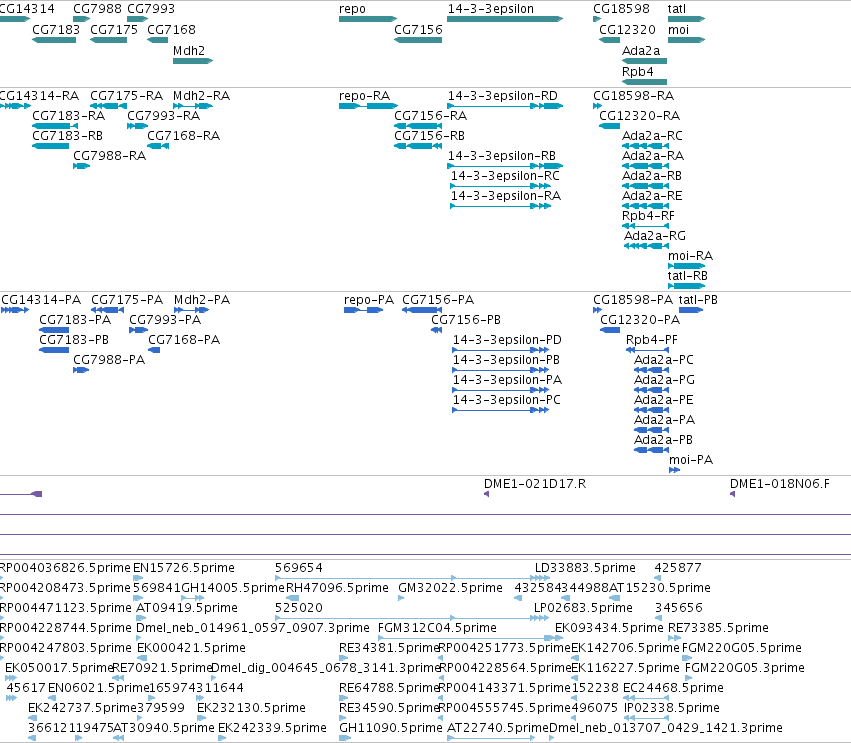Click the CG12320 gene label

pyautogui.click(x=627, y=30)
